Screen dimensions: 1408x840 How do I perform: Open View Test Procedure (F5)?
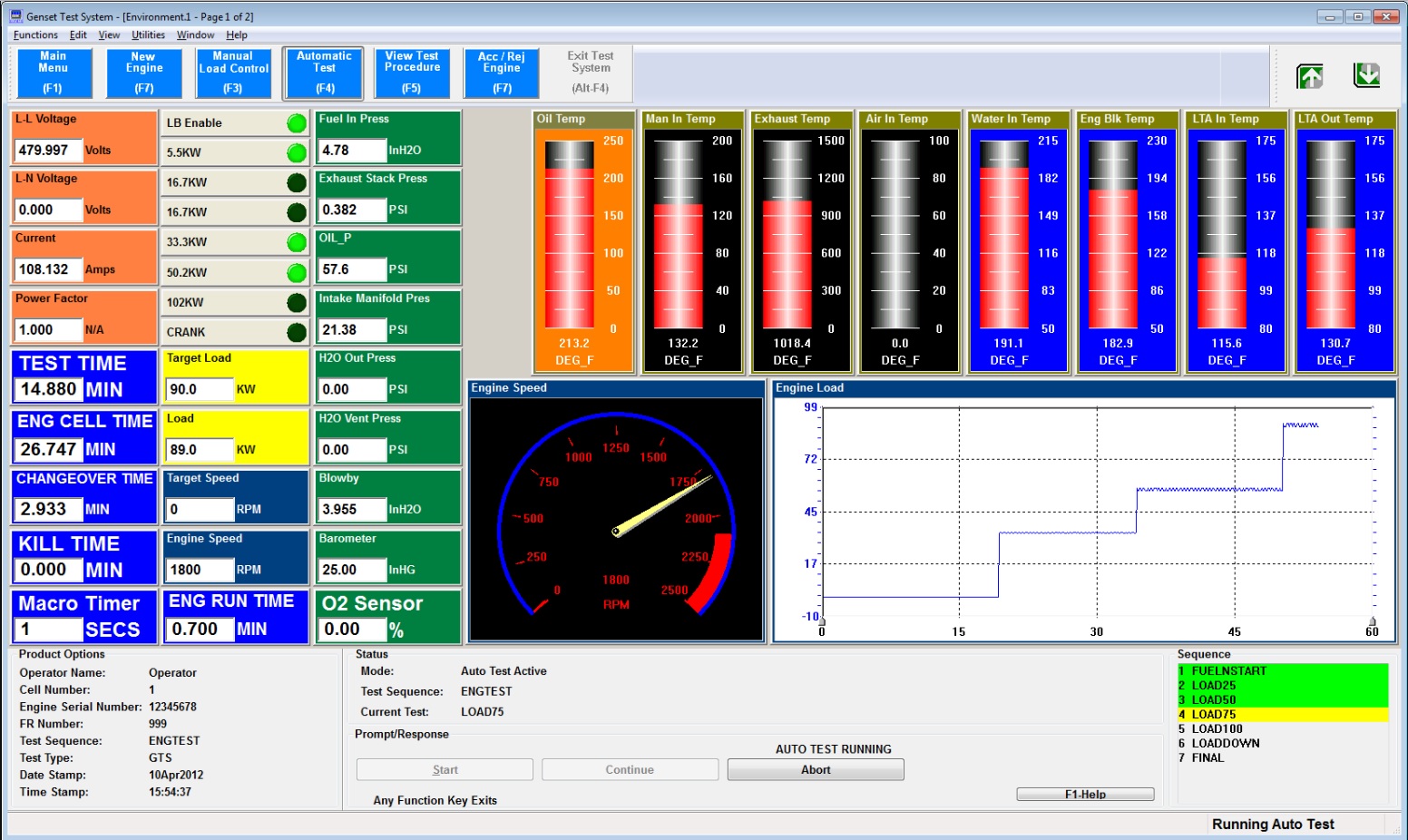point(412,73)
